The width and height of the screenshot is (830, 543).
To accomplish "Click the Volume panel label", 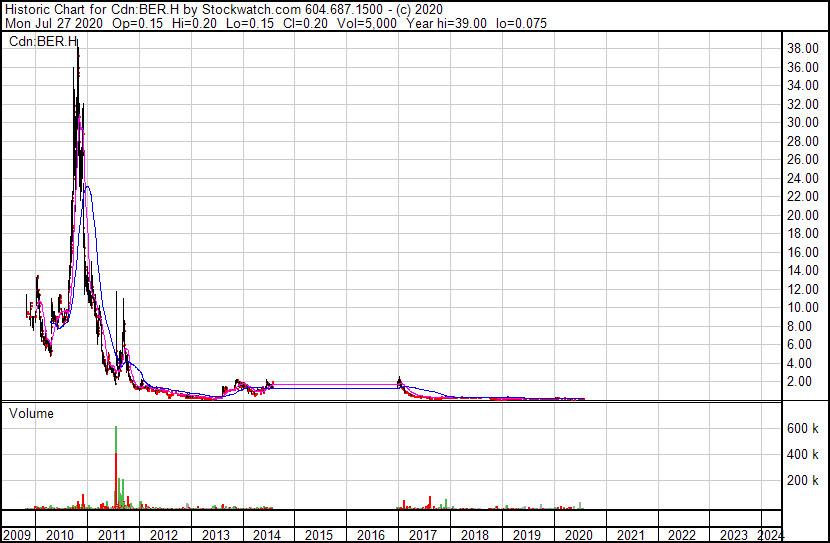I will point(31,413).
